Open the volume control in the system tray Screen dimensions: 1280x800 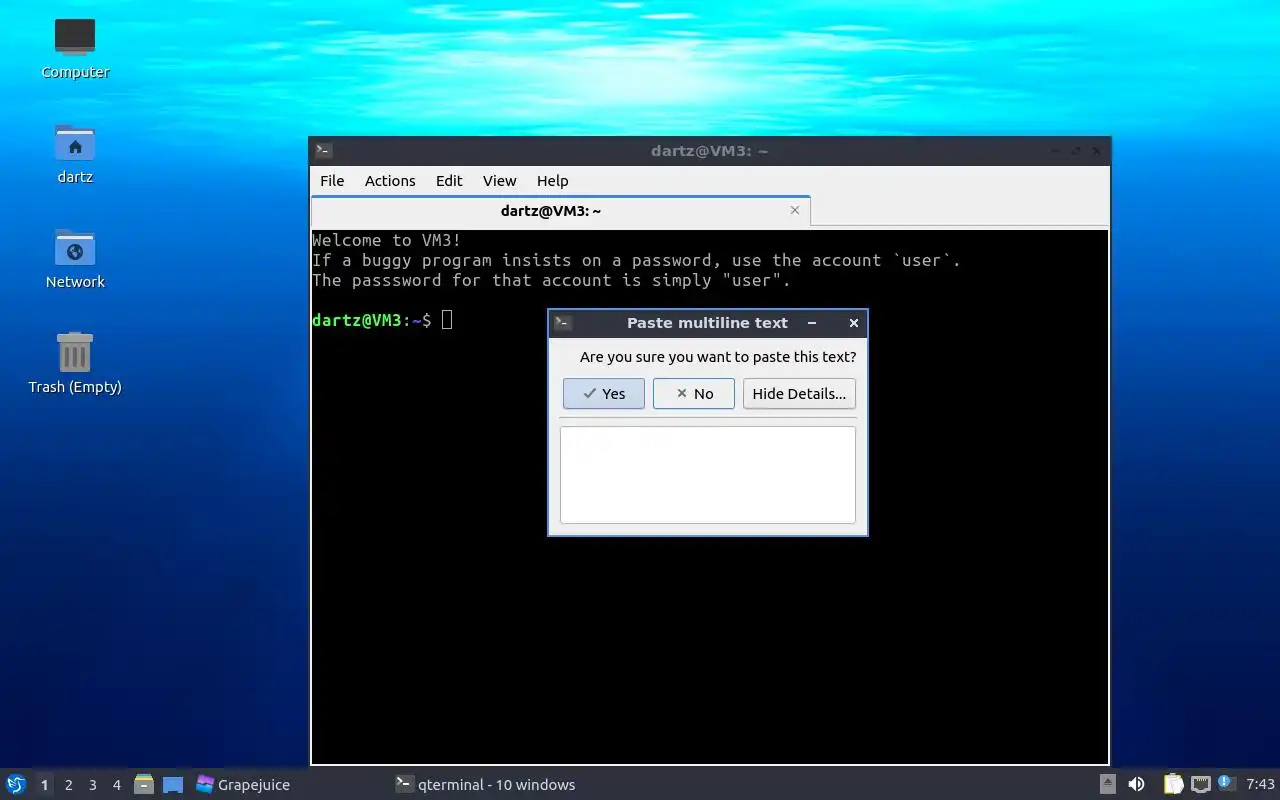(1136, 784)
